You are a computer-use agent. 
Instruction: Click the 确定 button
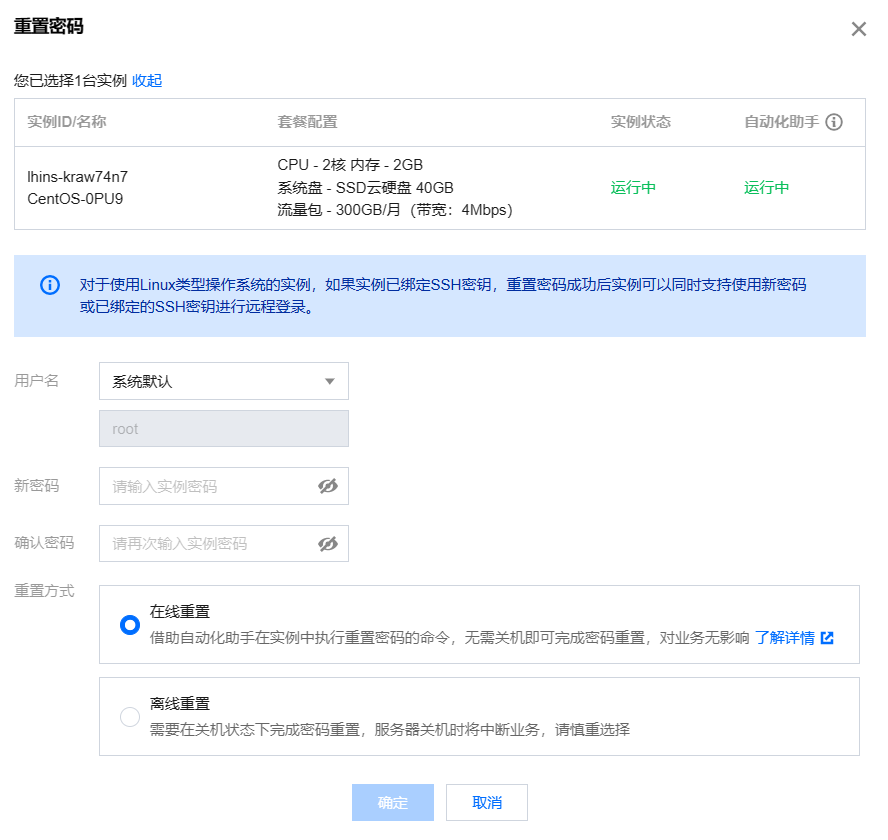pos(392,802)
